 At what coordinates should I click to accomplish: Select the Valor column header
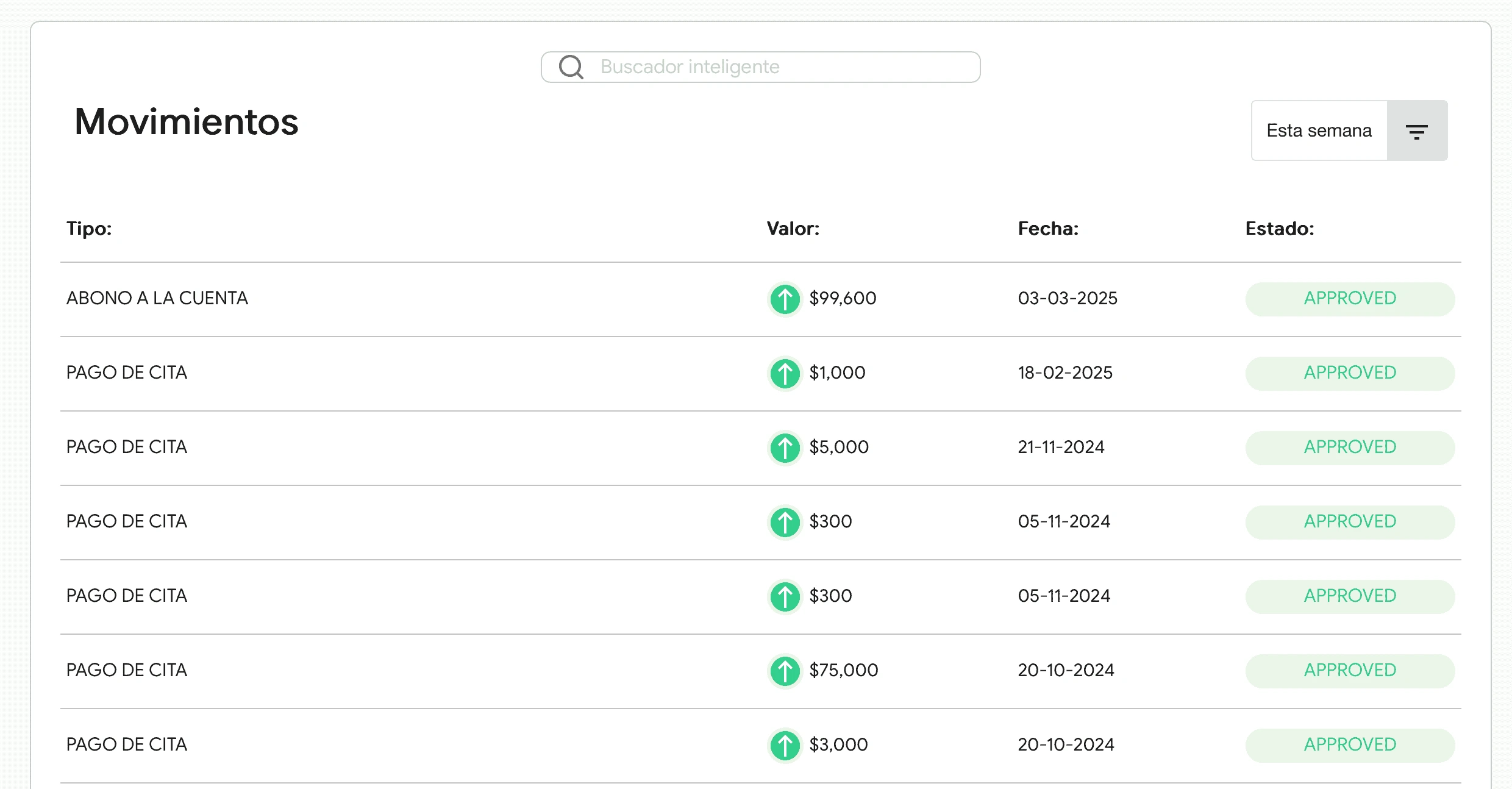pyautogui.click(x=793, y=229)
